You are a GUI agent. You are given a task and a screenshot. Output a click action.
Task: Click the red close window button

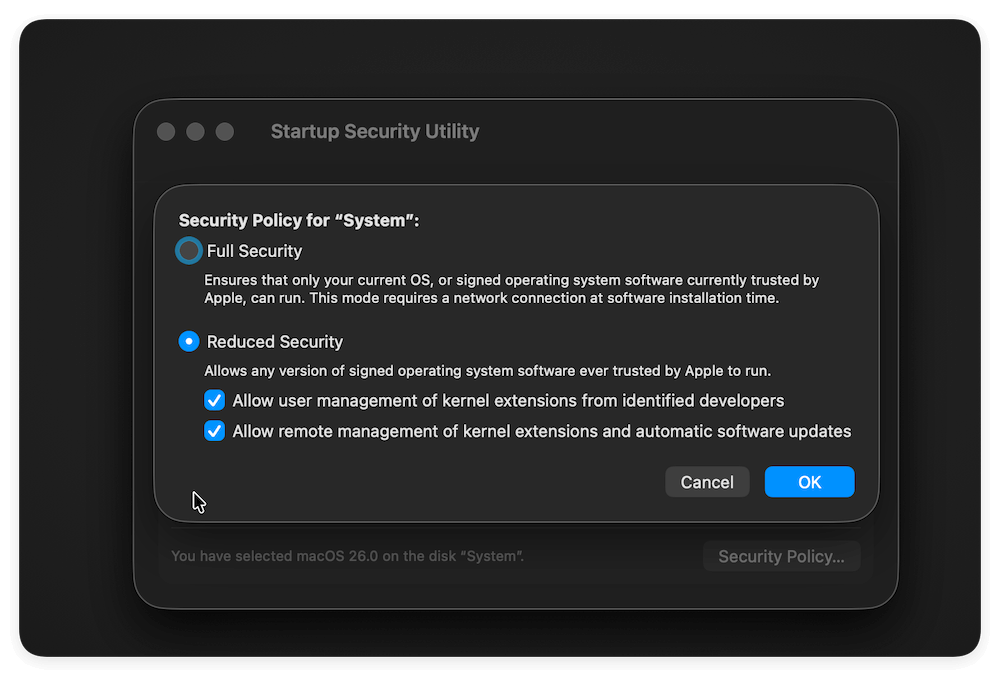pyautogui.click(x=166, y=132)
